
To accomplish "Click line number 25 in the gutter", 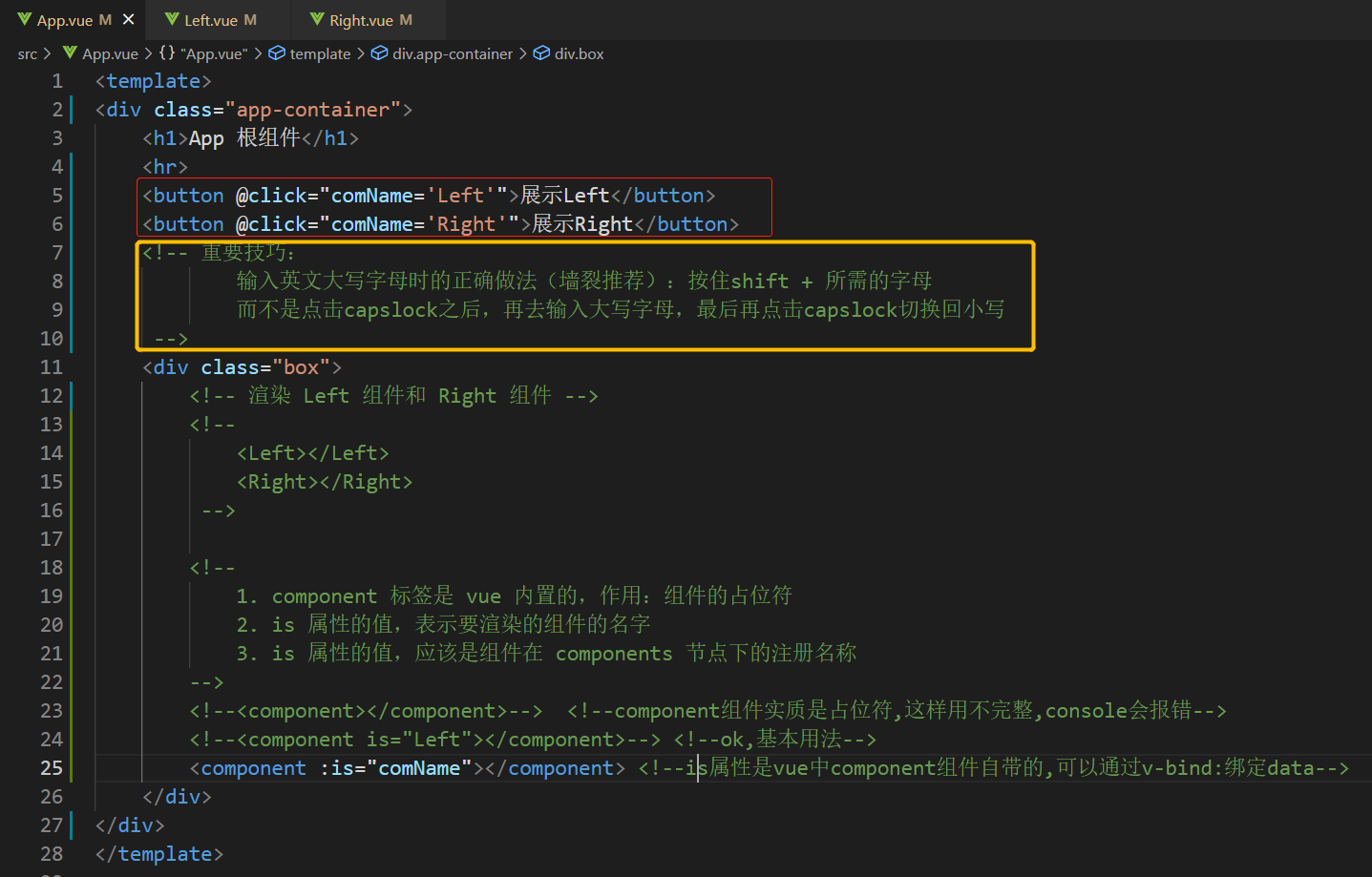I will (x=52, y=768).
